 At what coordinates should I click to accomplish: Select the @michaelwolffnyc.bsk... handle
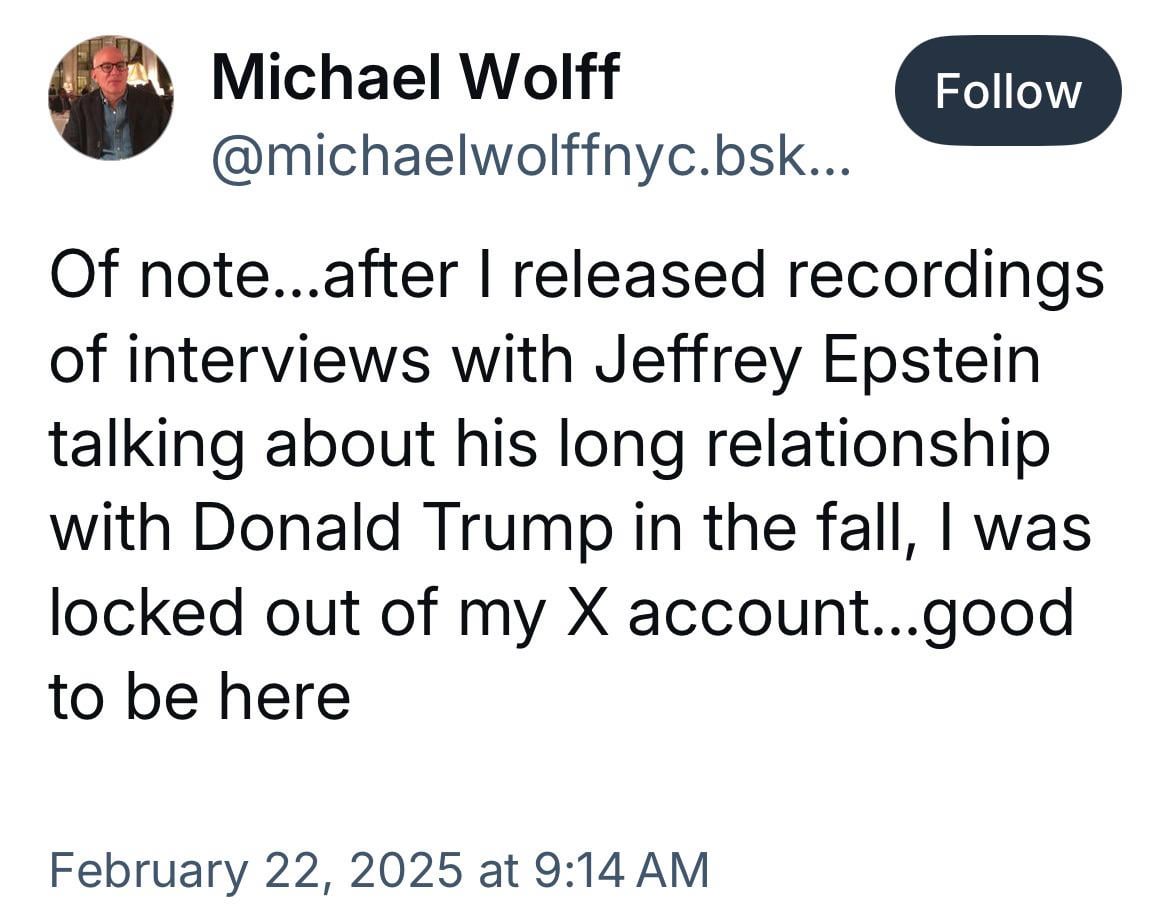point(531,157)
